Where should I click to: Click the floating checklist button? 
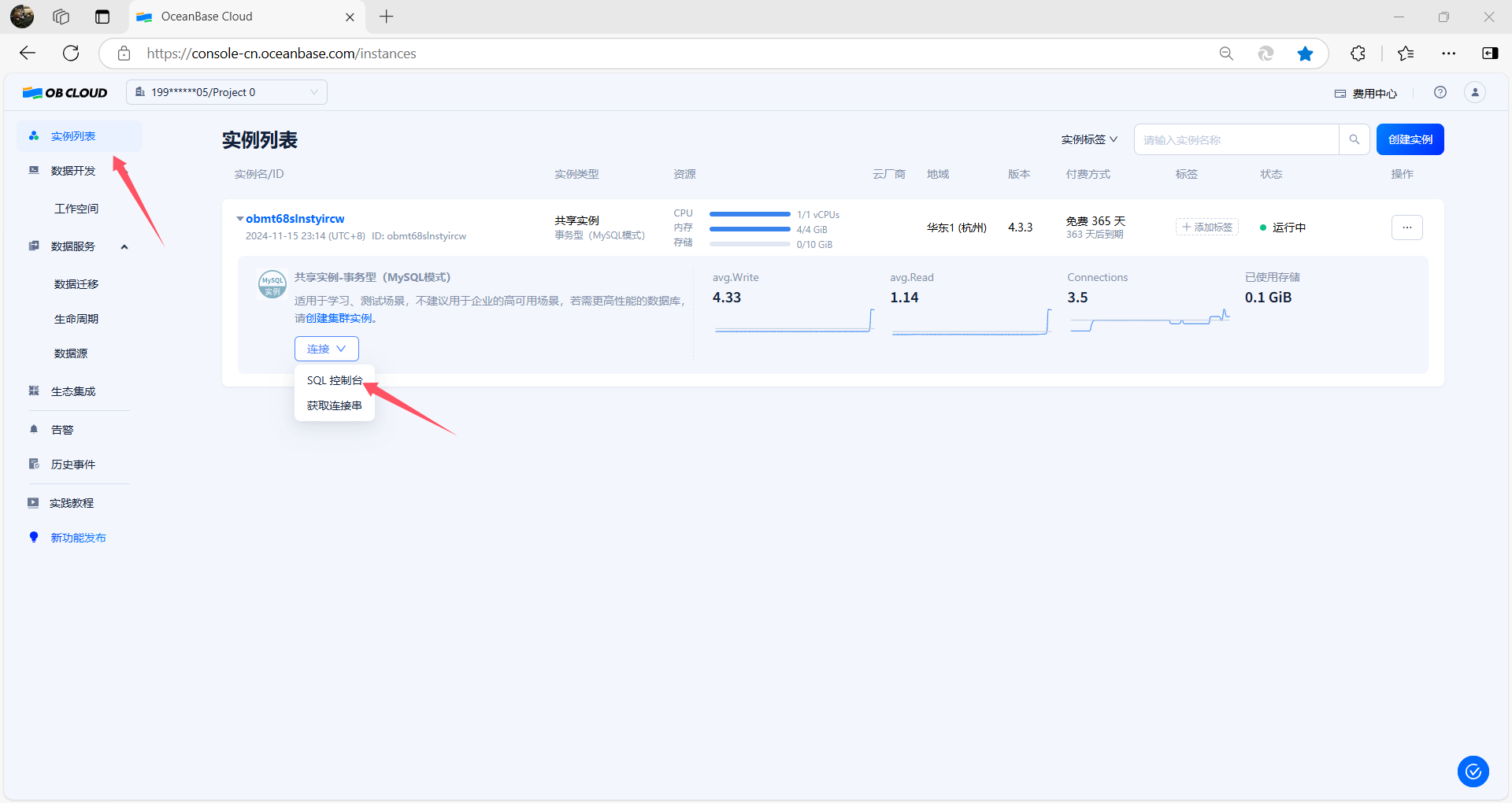pos(1473,772)
